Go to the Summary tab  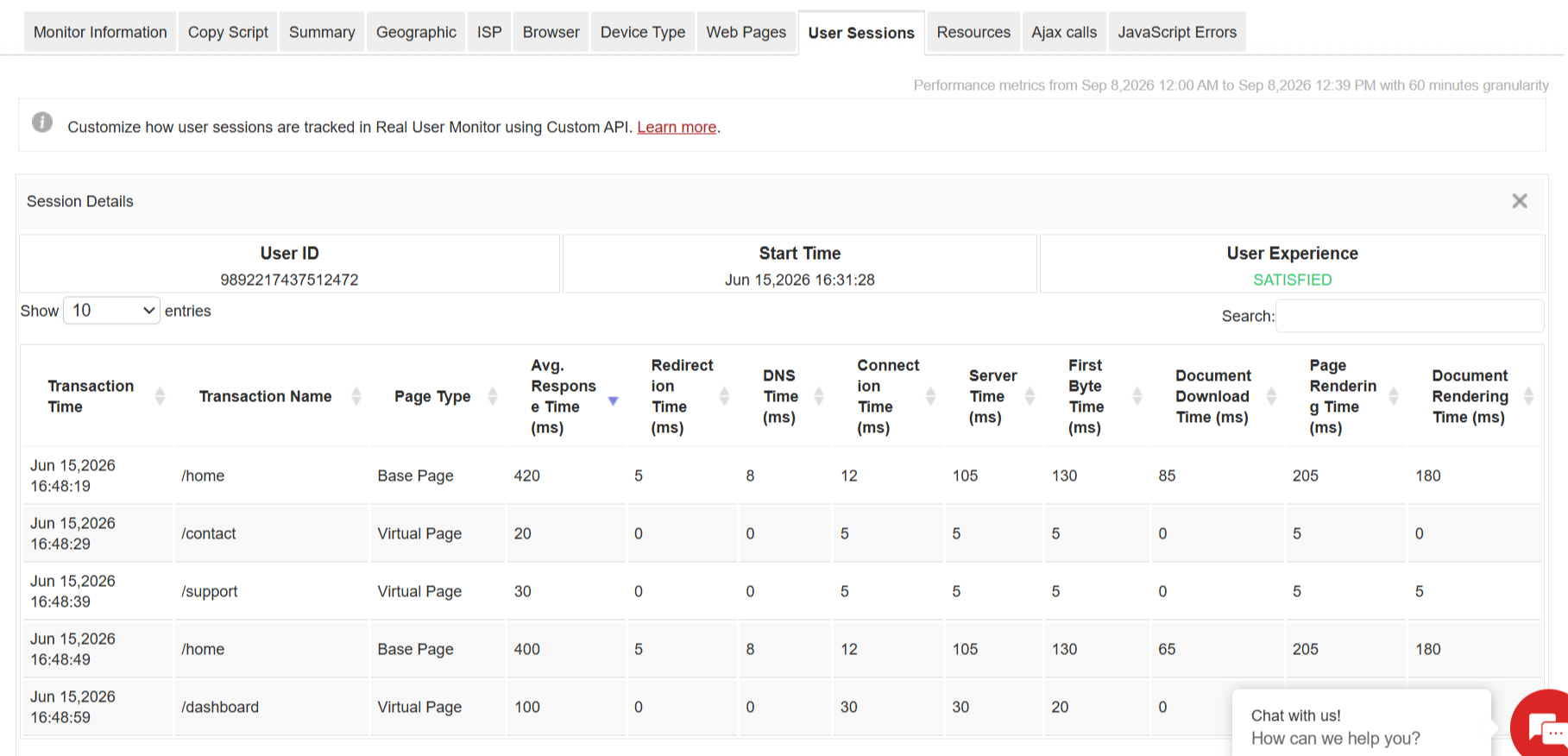point(322,33)
